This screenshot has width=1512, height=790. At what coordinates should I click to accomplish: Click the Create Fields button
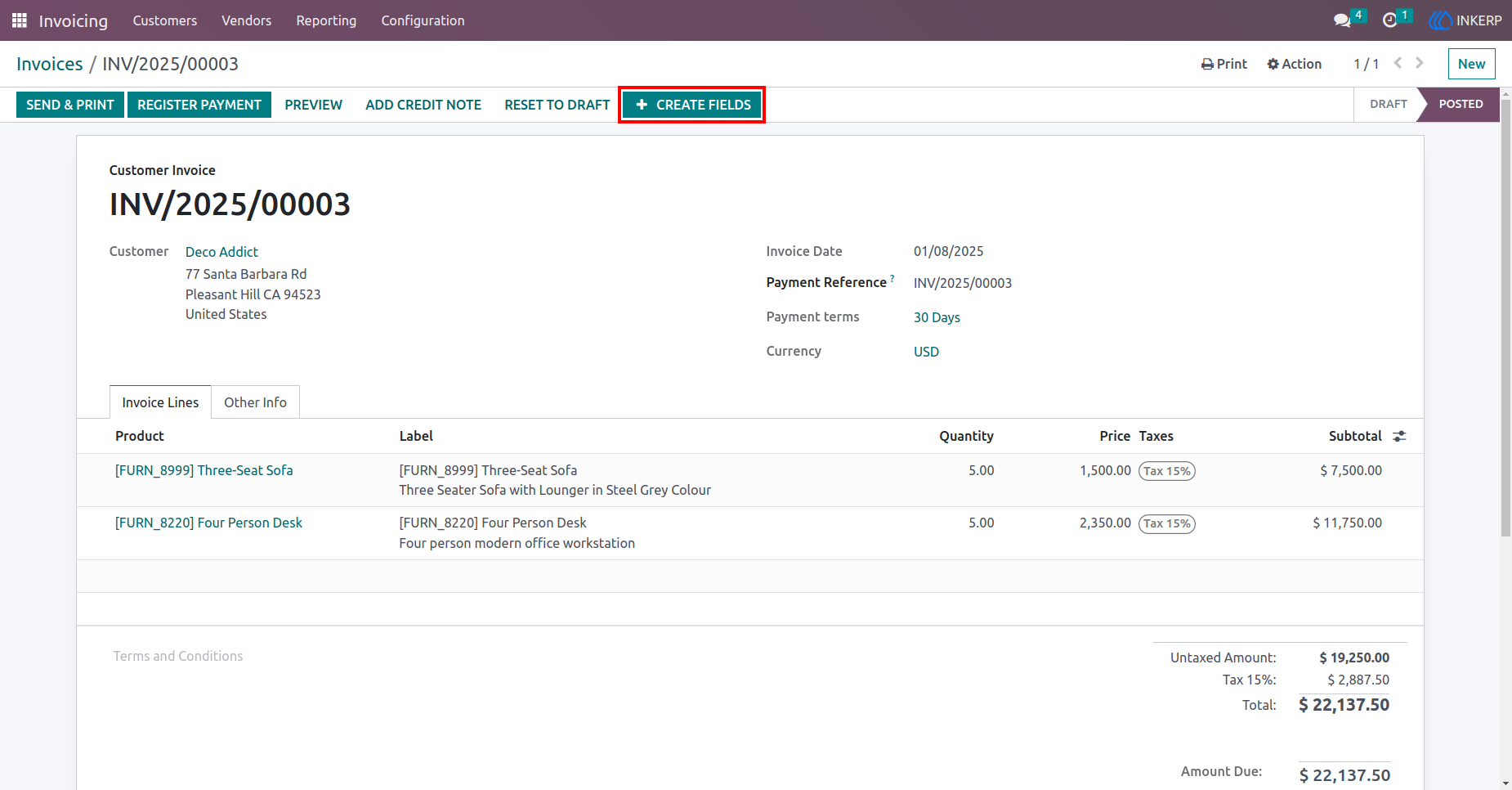point(692,105)
